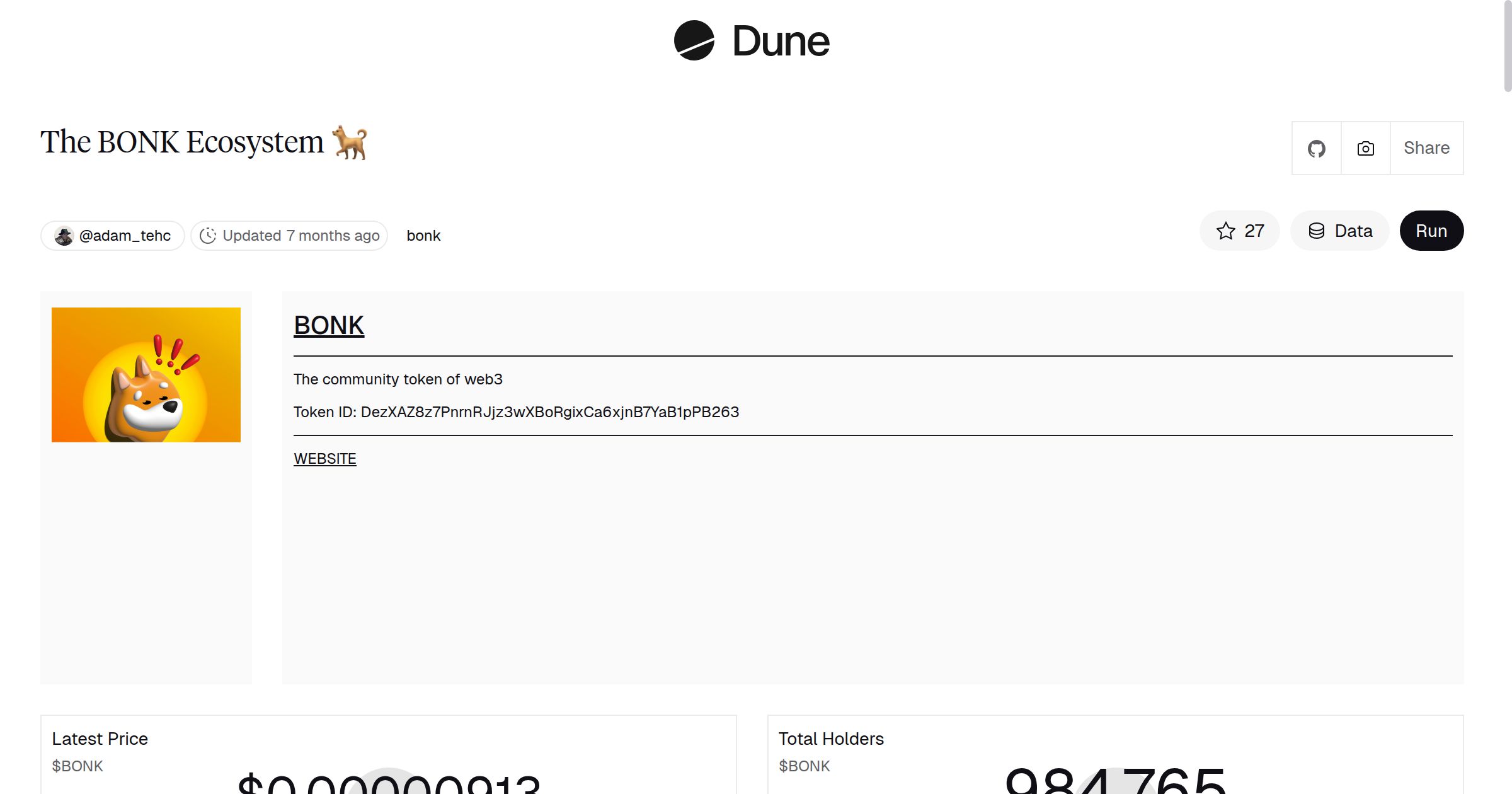Open the Data panel
This screenshot has width=1512, height=794.
click(x=1340, y=231)
